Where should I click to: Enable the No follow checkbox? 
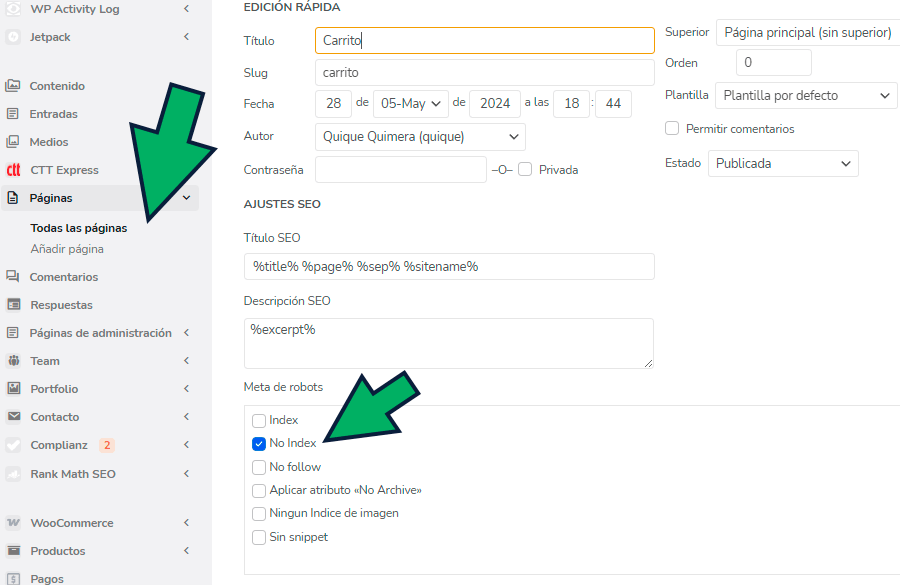259,467
